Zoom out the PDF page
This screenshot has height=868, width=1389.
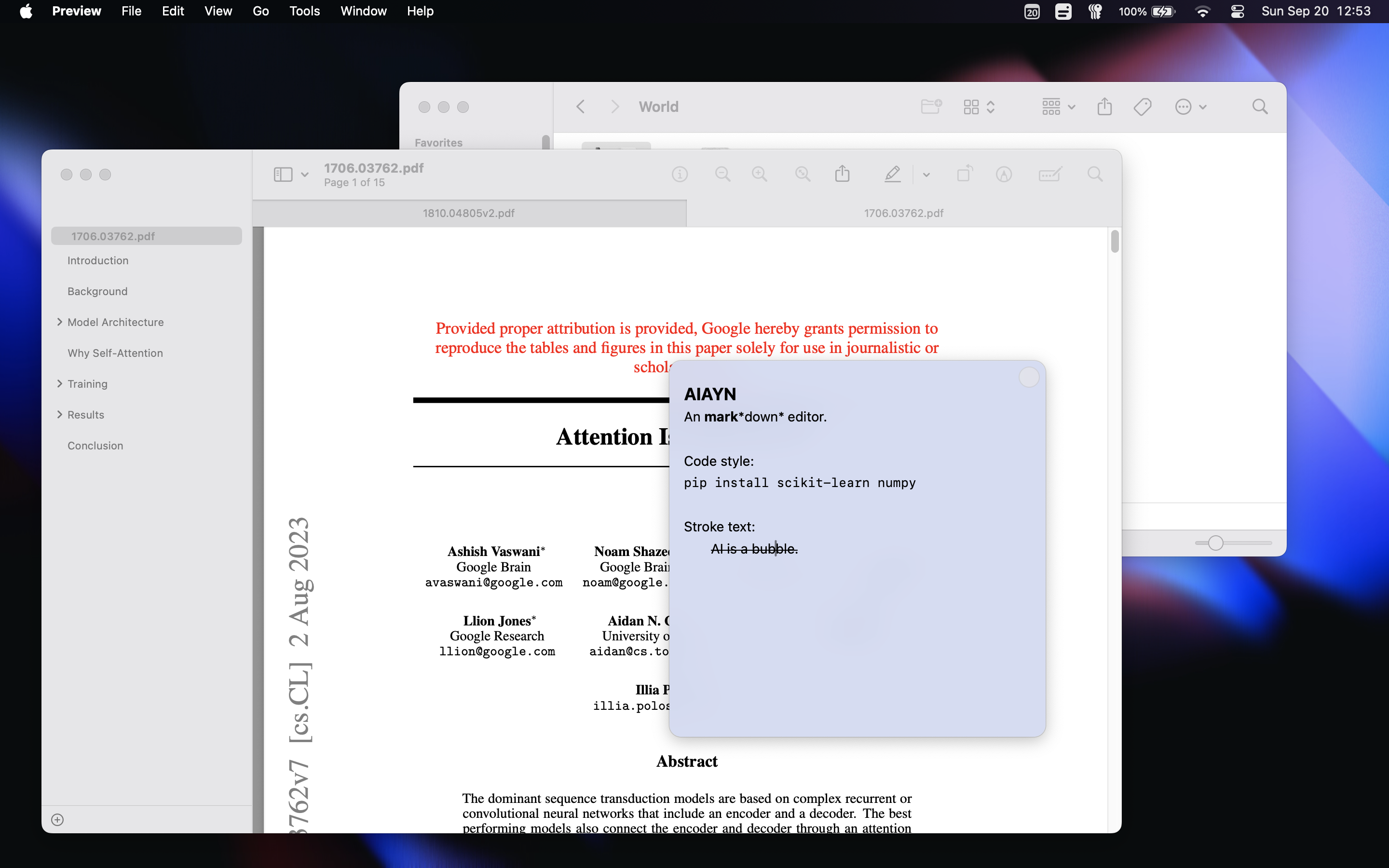coord(722,174)
